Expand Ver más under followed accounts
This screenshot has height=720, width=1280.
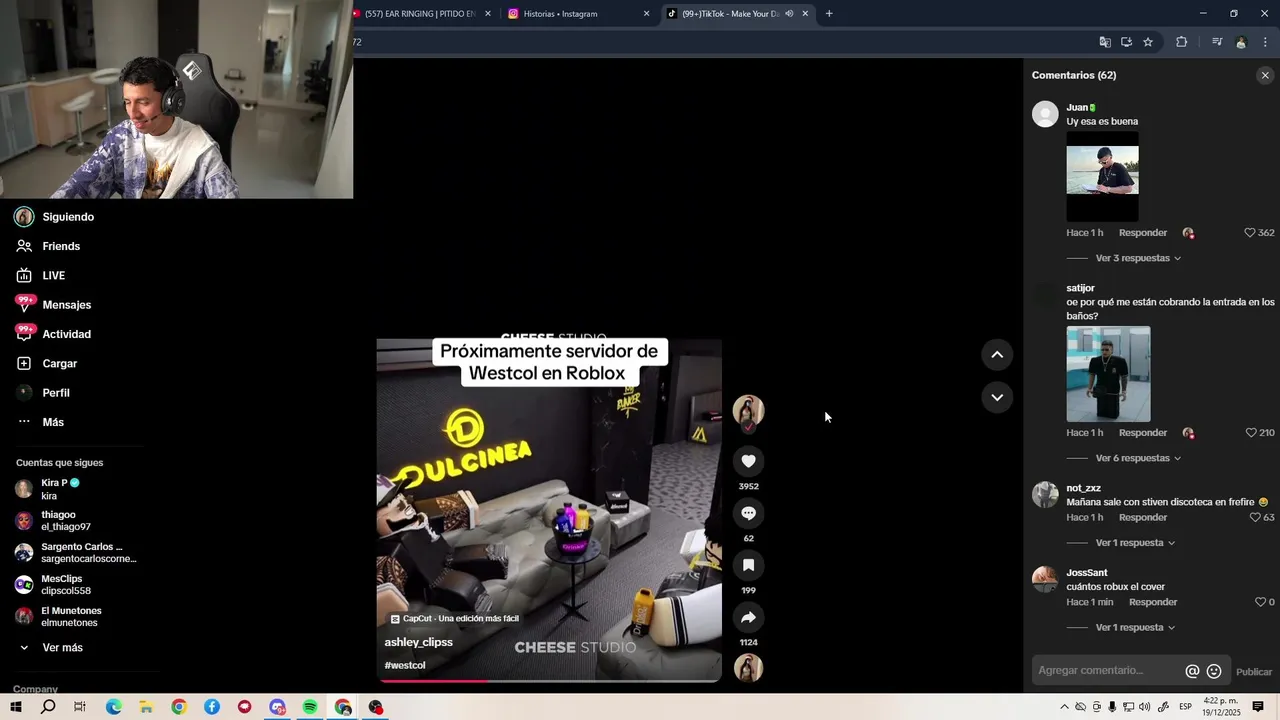[x=52, y=648]
